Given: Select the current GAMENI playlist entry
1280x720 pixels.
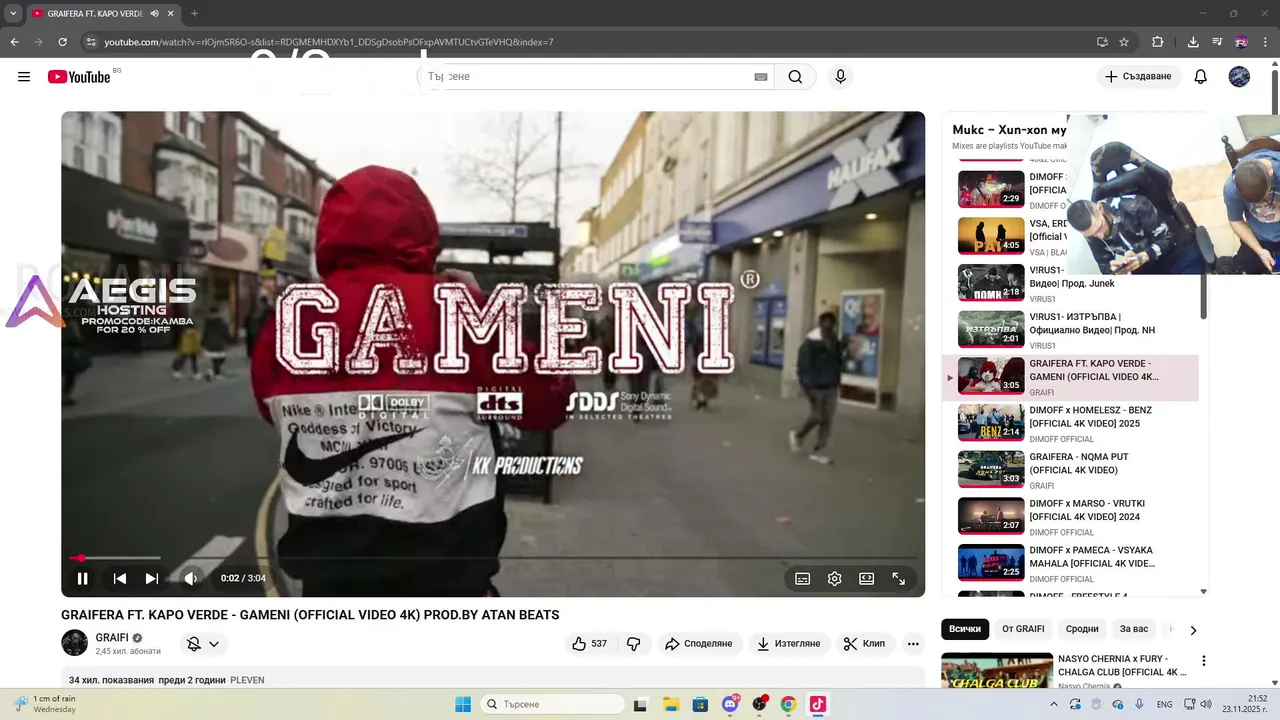Looking at the screenshot, I should point(1070,377).
